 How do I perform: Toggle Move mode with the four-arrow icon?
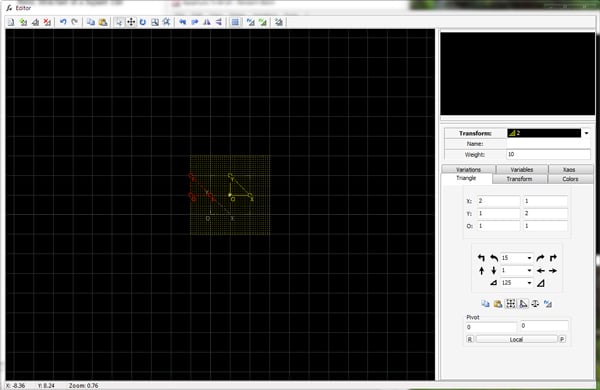131,22
